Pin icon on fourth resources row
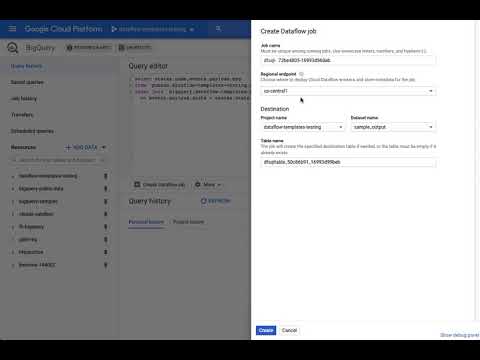 point(106,214)
